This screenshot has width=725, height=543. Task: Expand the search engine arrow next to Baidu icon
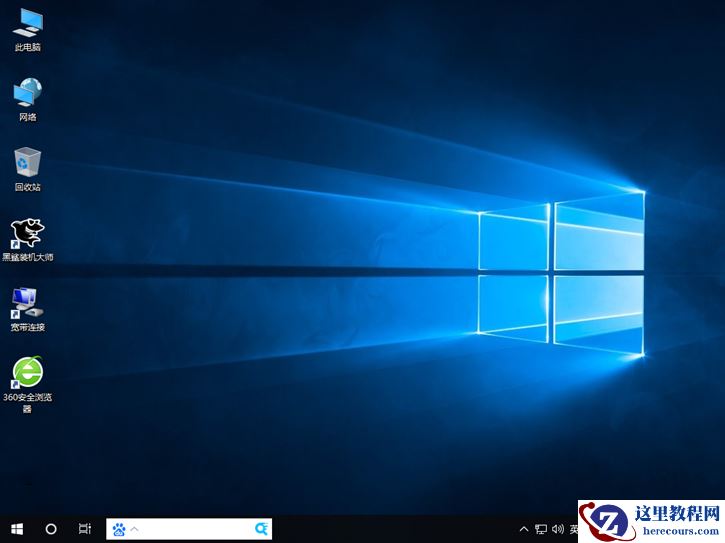(135, 529)
